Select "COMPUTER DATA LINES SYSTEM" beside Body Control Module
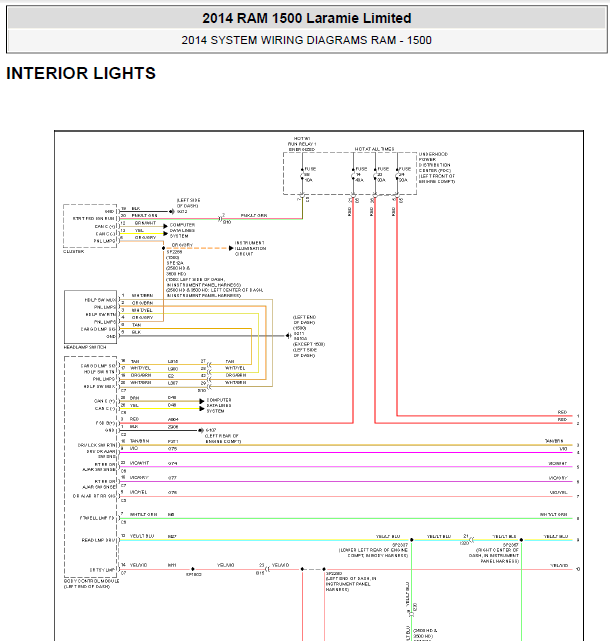The height and width of the screenshot is (641, 610). coord(219,405)
